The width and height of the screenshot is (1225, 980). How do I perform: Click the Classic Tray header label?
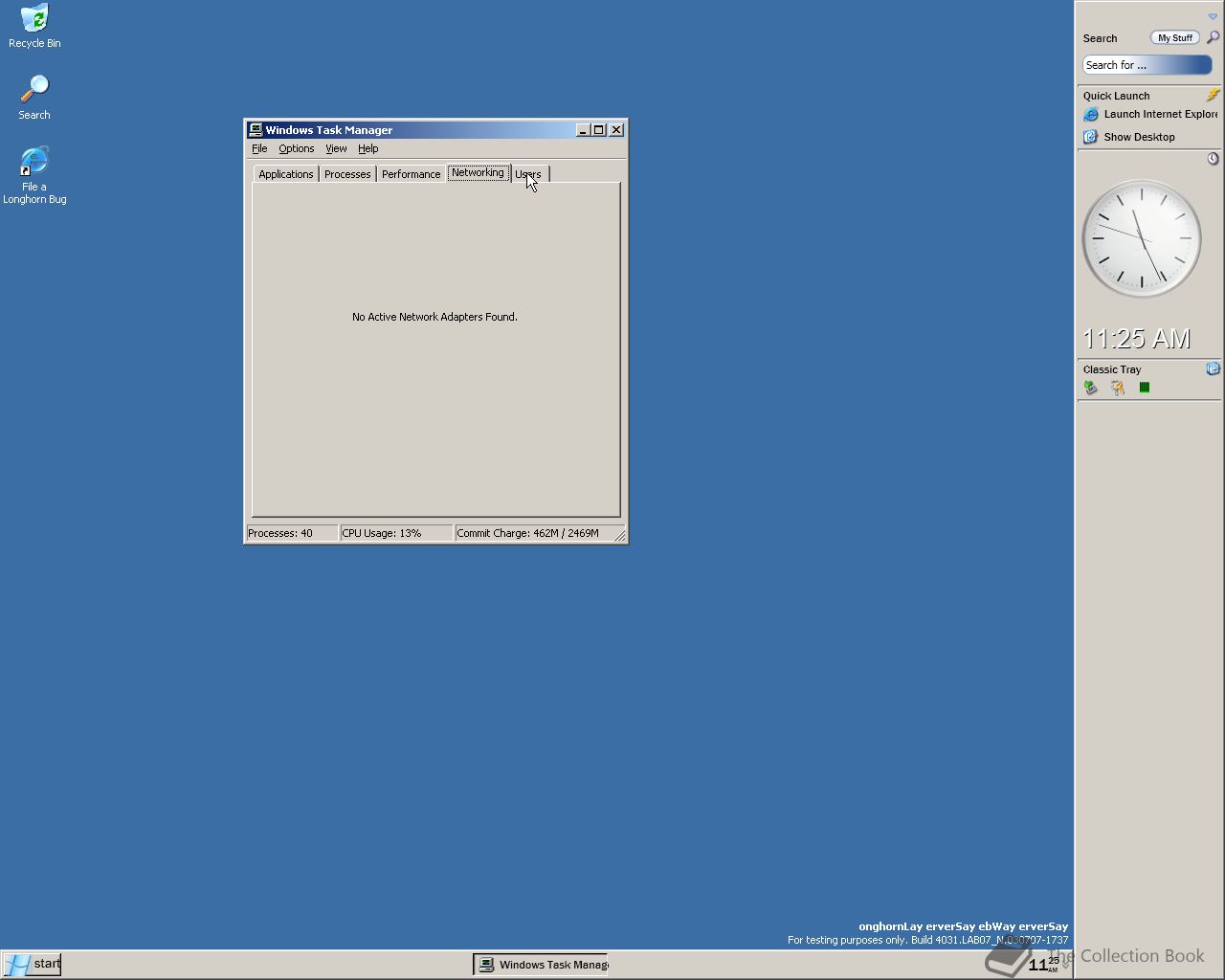coord(1111,369)
